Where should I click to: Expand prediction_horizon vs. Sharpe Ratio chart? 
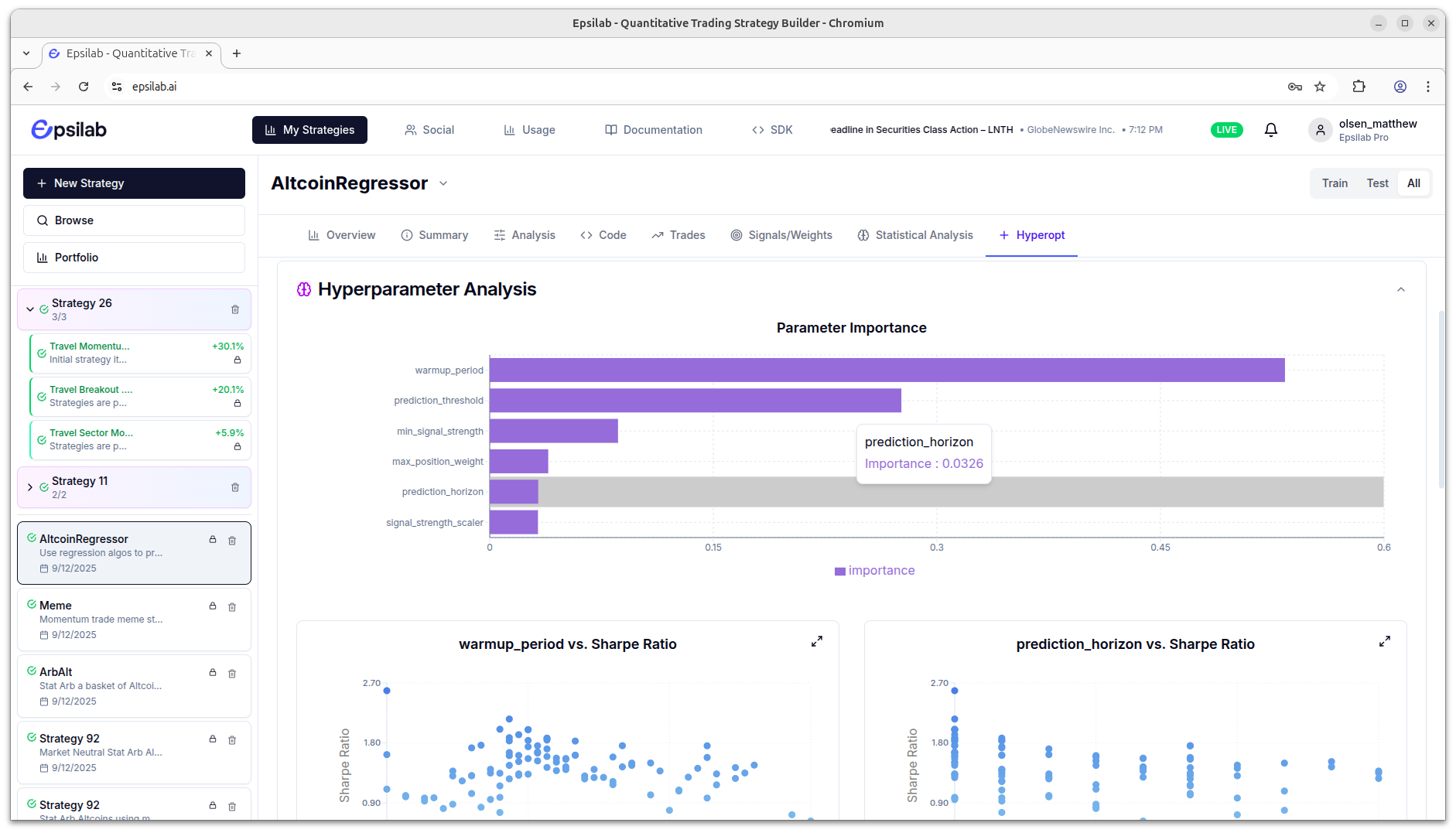coord(1384,642)
